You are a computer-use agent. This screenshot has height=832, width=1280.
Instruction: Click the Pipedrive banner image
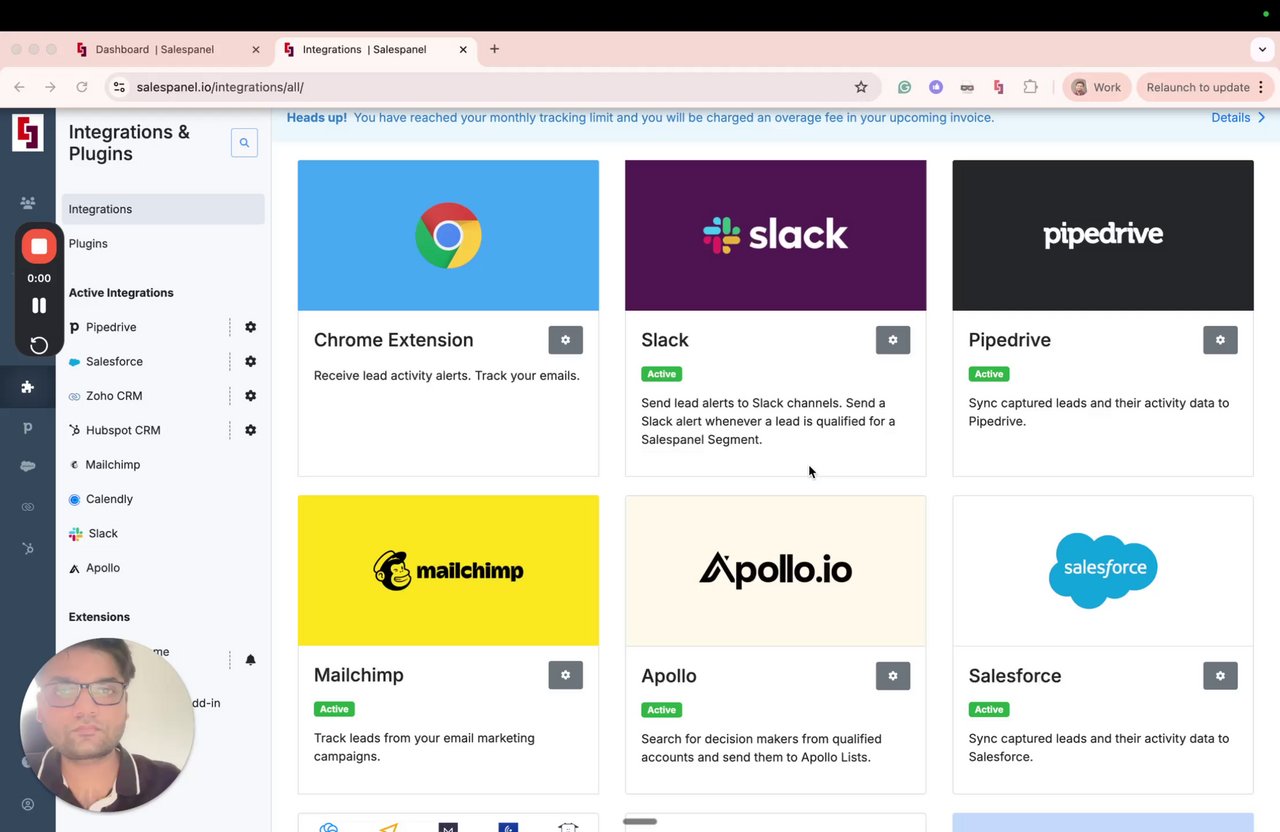click(x=1103, y=235)
